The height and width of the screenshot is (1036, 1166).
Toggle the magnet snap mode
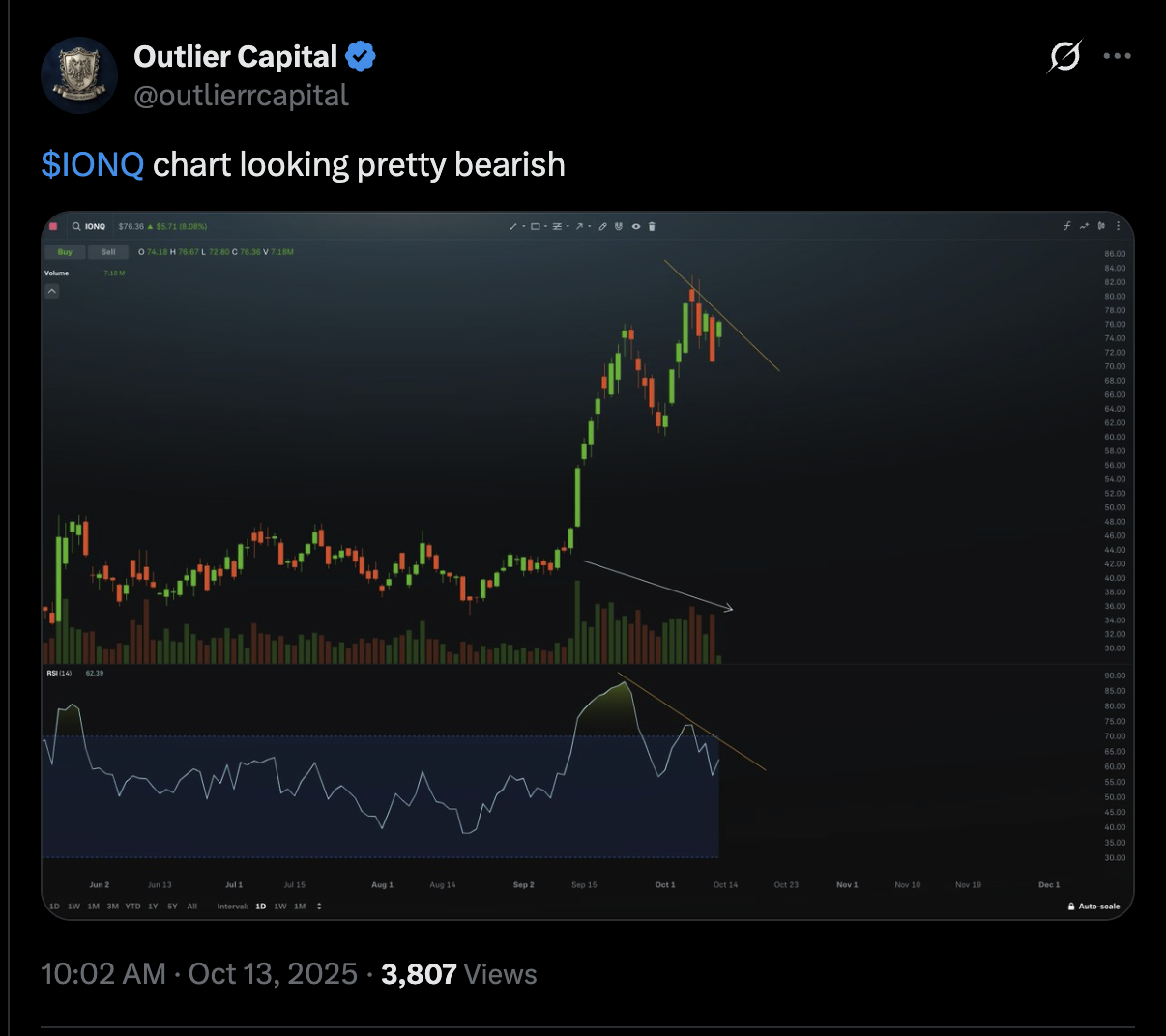(x=619, y=226)
